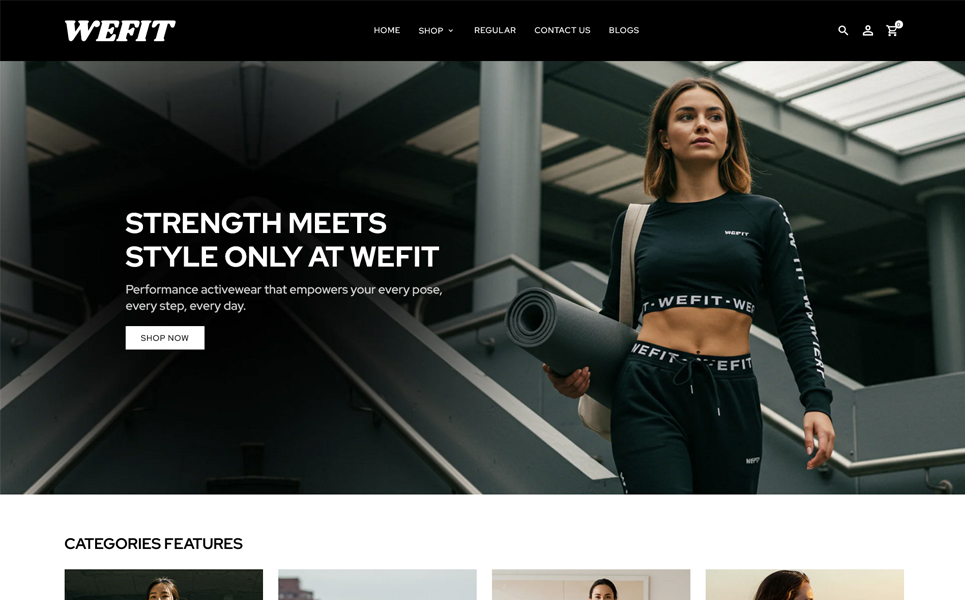Click the Strength Meets Style hero heading
This screenshot has width=965, height=600.
[x=282, y=240]
